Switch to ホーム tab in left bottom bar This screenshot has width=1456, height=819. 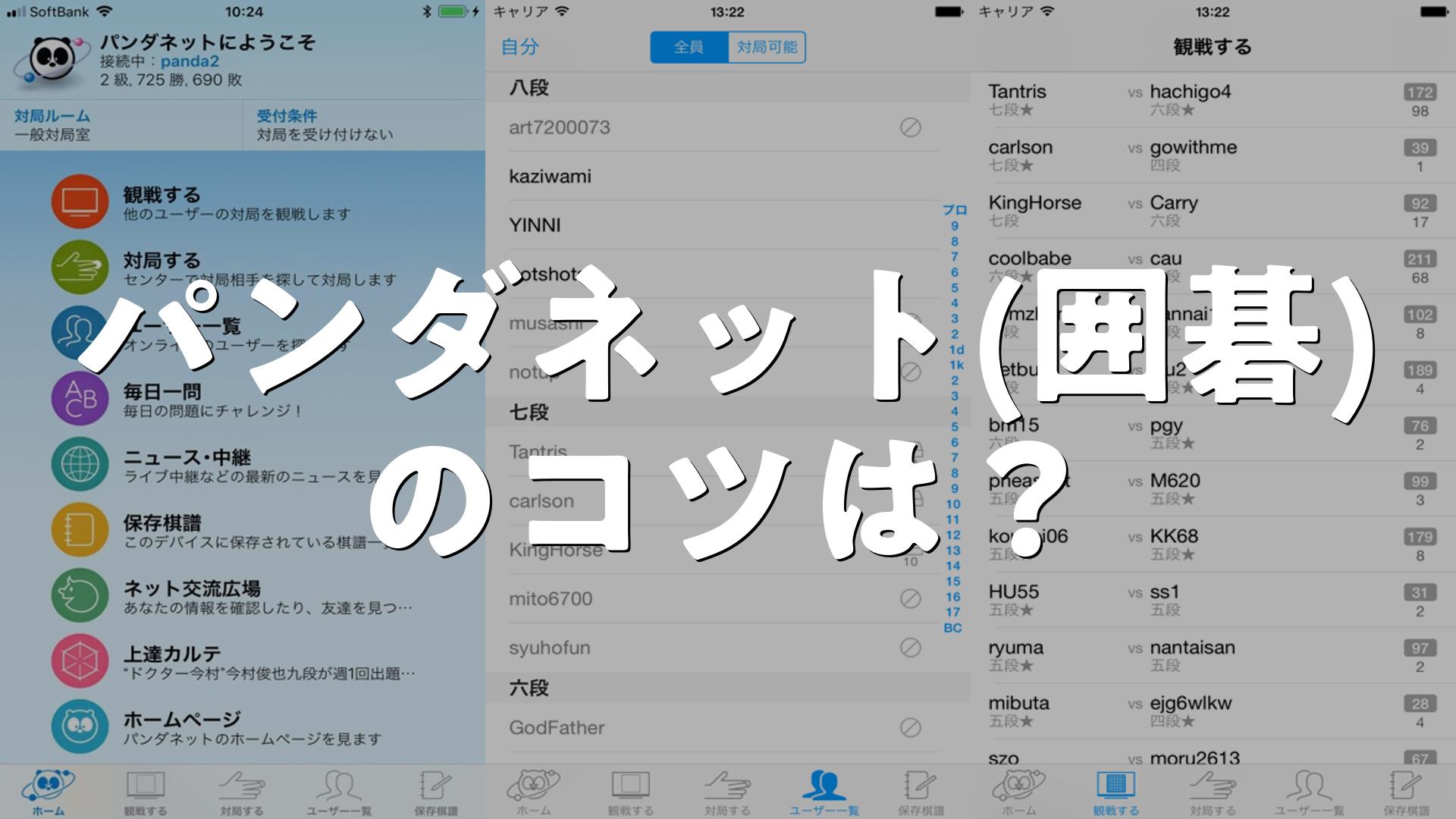point(48,792)
